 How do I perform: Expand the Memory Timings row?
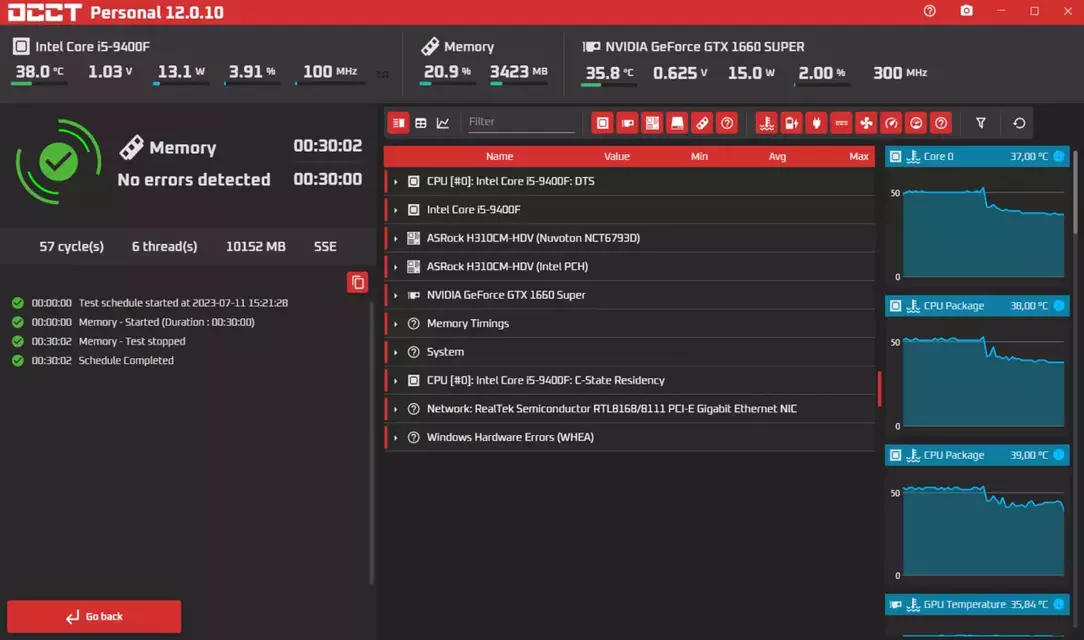click(395, 323)
